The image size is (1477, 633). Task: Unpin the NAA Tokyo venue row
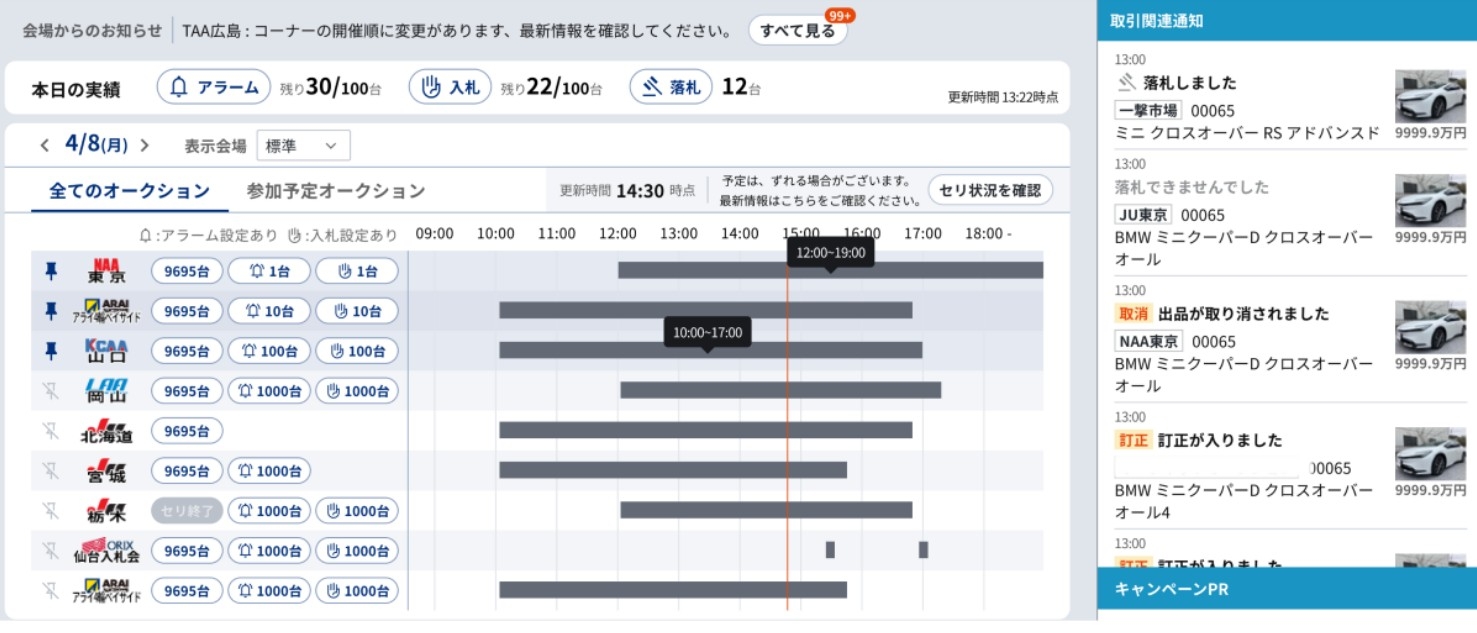tap(51, 271)
